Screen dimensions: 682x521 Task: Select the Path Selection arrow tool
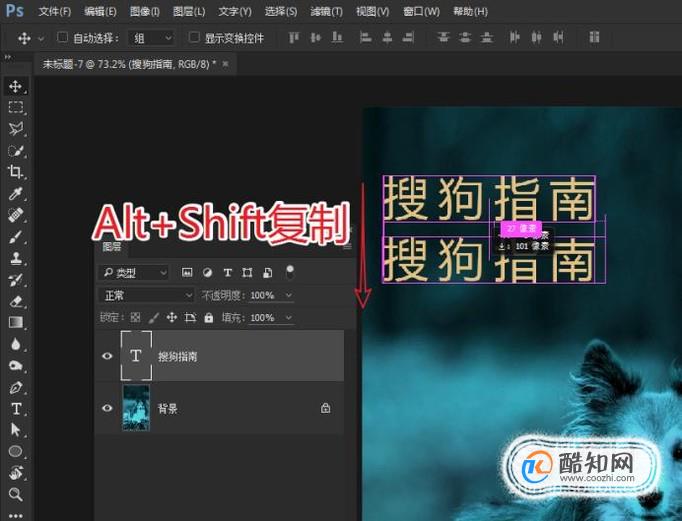pyautogui.click(x=16, y=430)
